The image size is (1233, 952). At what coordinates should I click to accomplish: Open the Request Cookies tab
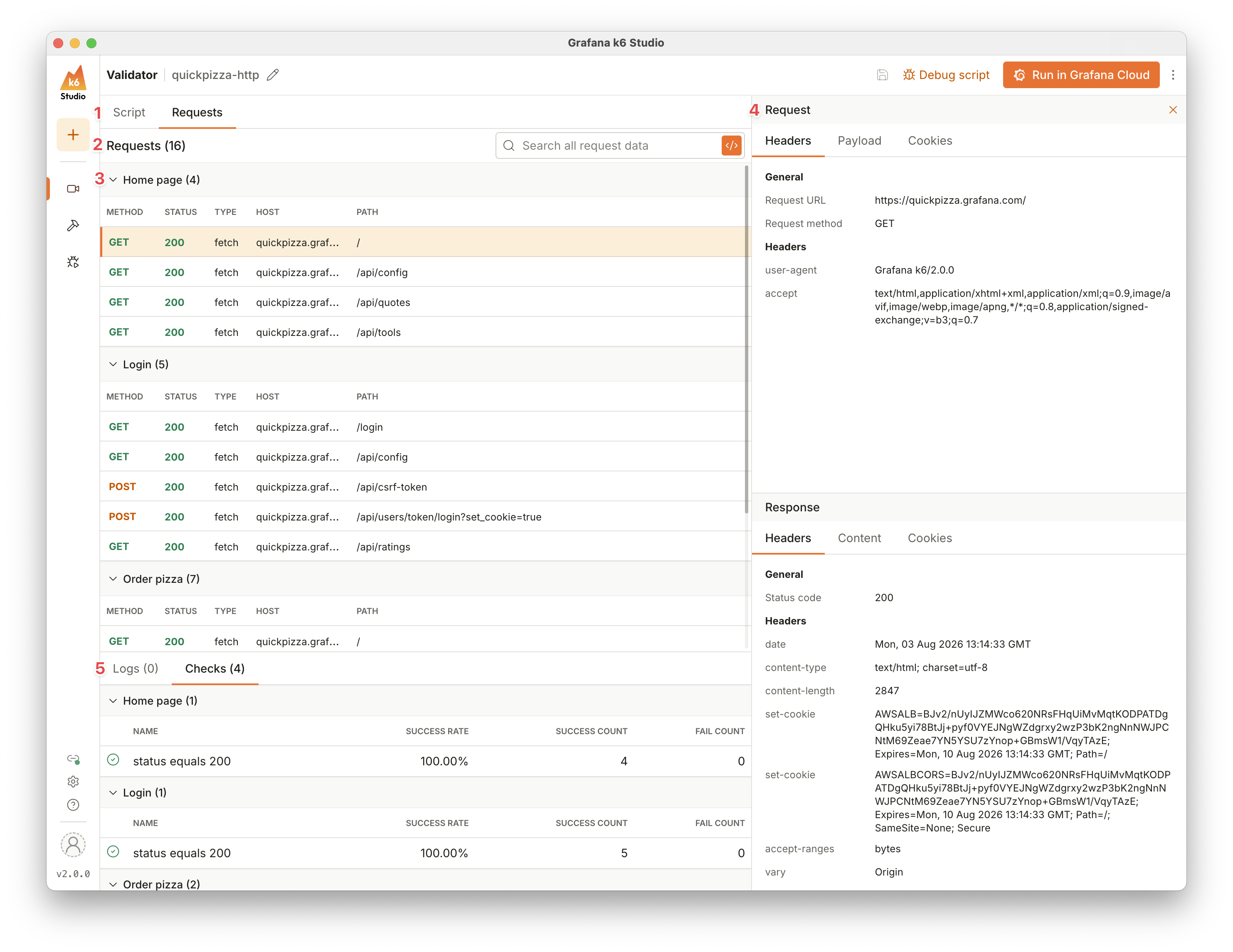929,141
